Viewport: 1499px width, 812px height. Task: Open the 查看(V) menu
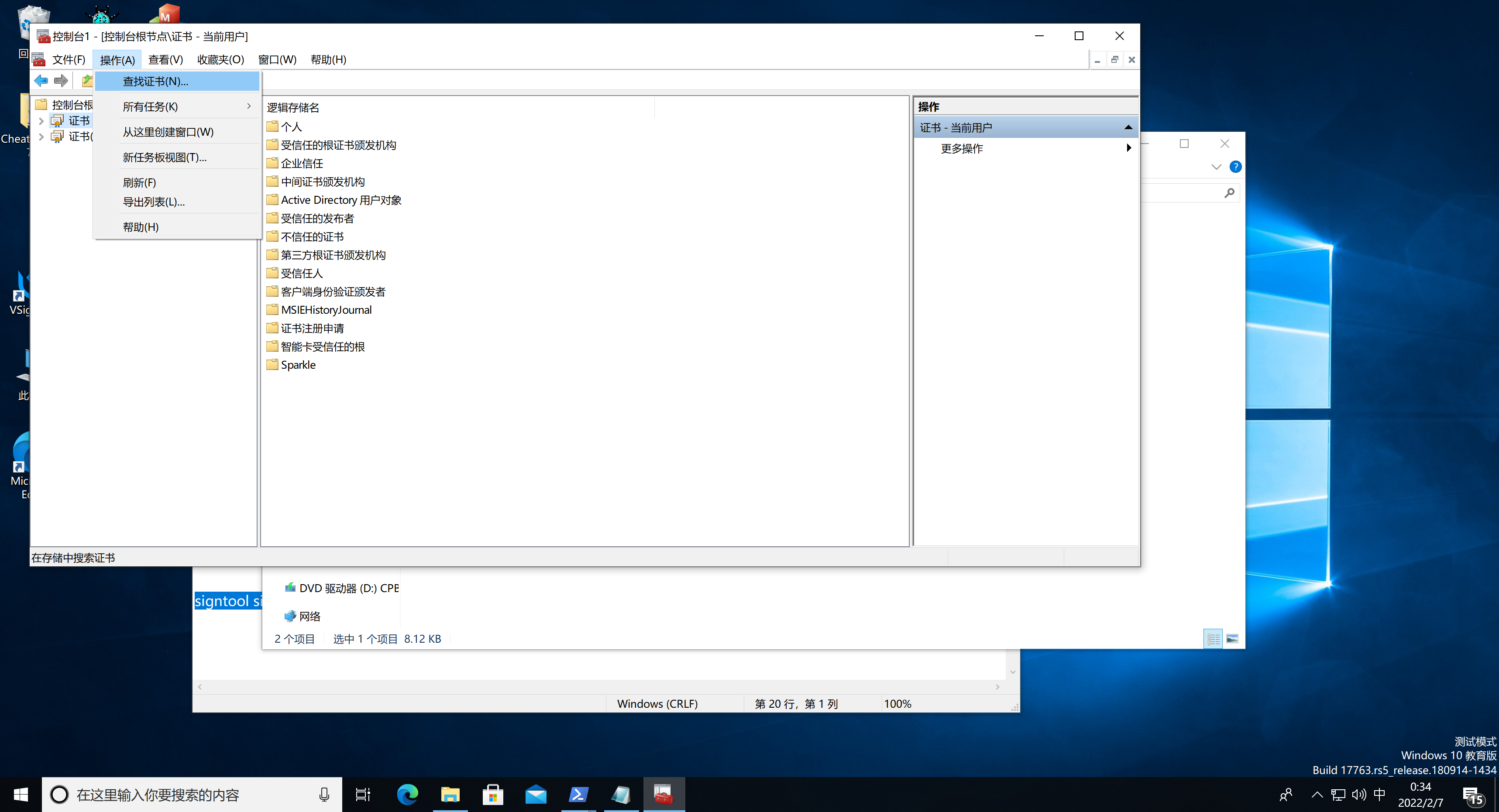[x=165, y=60]
